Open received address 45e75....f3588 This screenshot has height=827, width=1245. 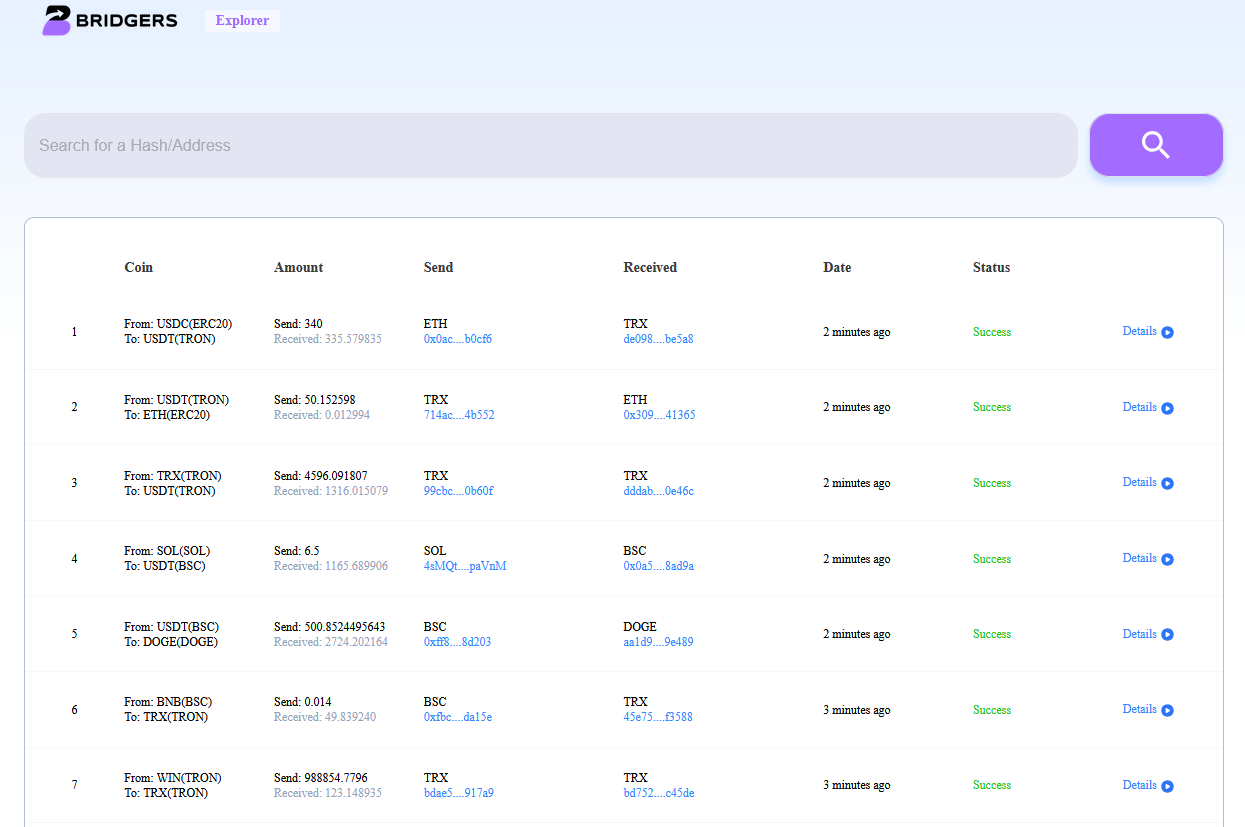point(658,717)
